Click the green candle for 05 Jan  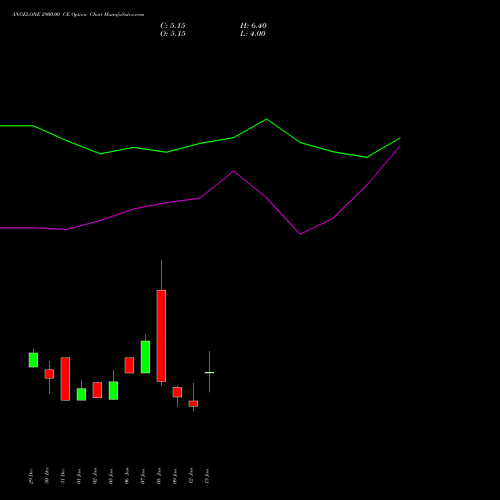tap(113, 390)
